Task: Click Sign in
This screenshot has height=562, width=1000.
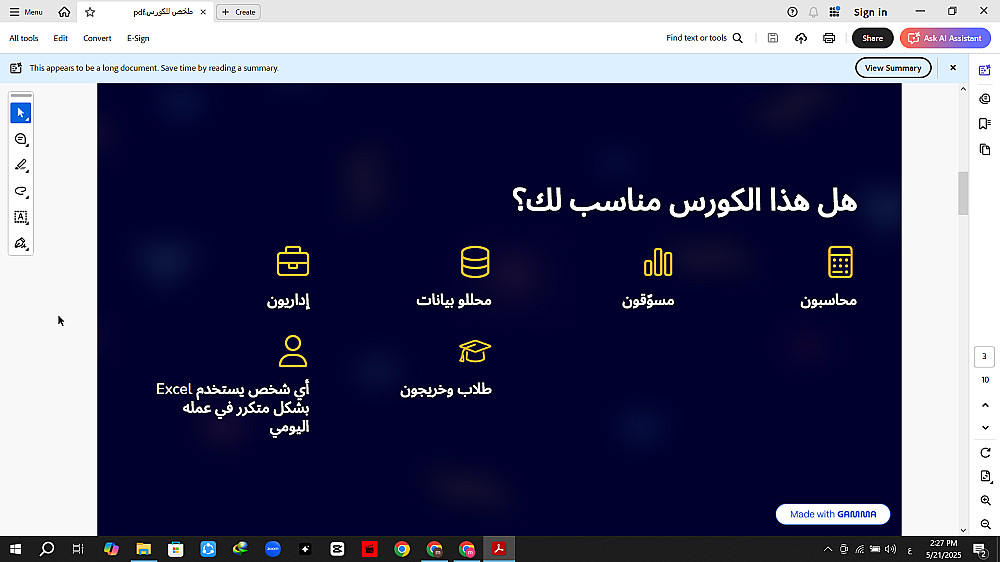Action: pos(870,12)
